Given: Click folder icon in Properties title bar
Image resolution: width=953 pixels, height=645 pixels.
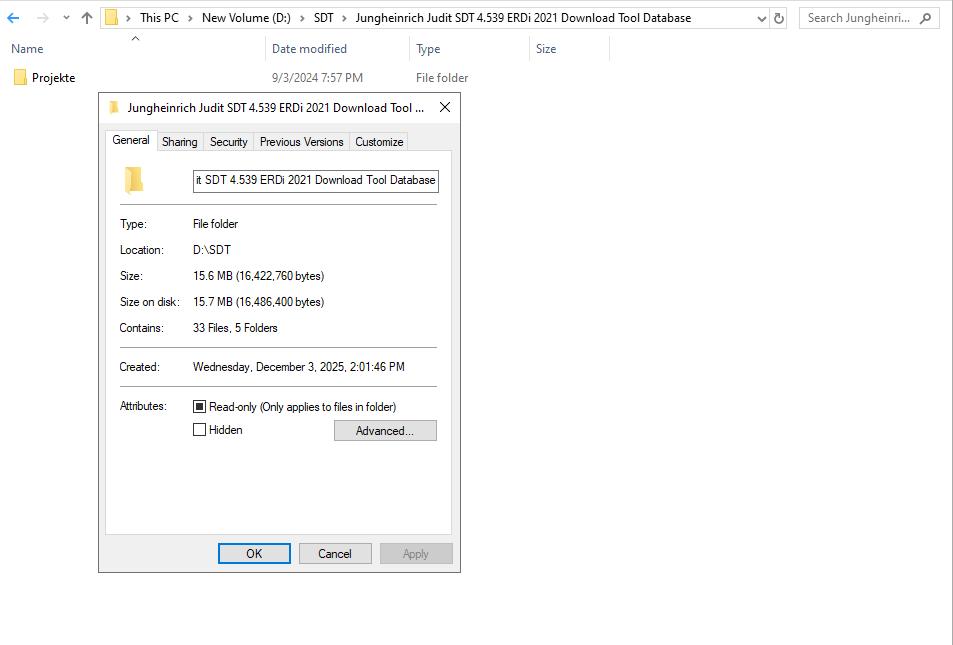Looking at the screenshot, I should pyautogui.click(x=114, y=108).
